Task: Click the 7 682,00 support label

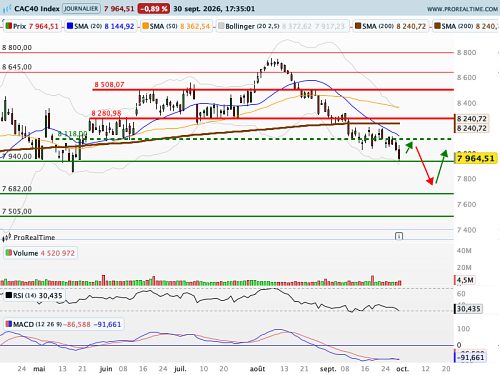Action: point(17,189)
